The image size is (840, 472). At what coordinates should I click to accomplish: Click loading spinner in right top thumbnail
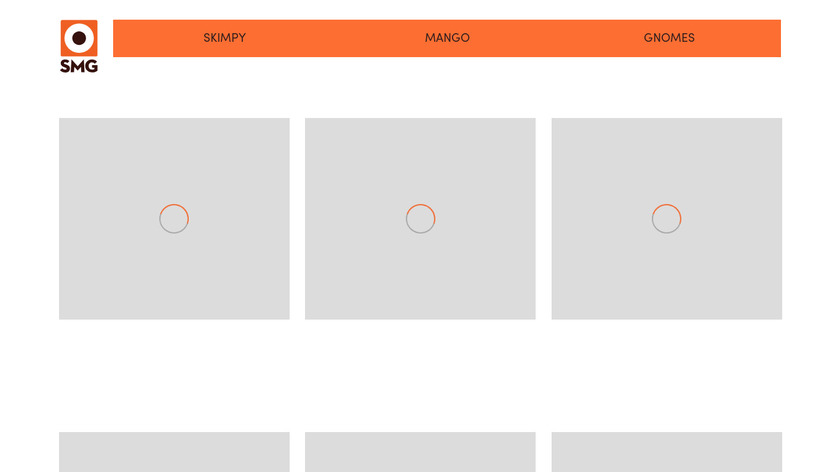pyautogui.click(x=666, y=219)
